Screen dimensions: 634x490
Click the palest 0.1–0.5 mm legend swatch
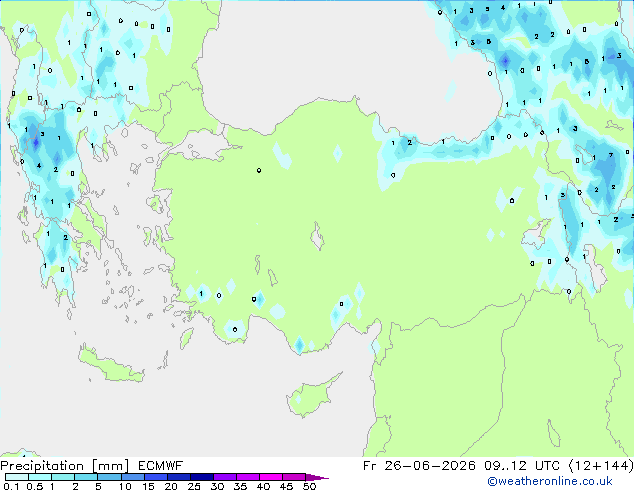click(17, 477)
